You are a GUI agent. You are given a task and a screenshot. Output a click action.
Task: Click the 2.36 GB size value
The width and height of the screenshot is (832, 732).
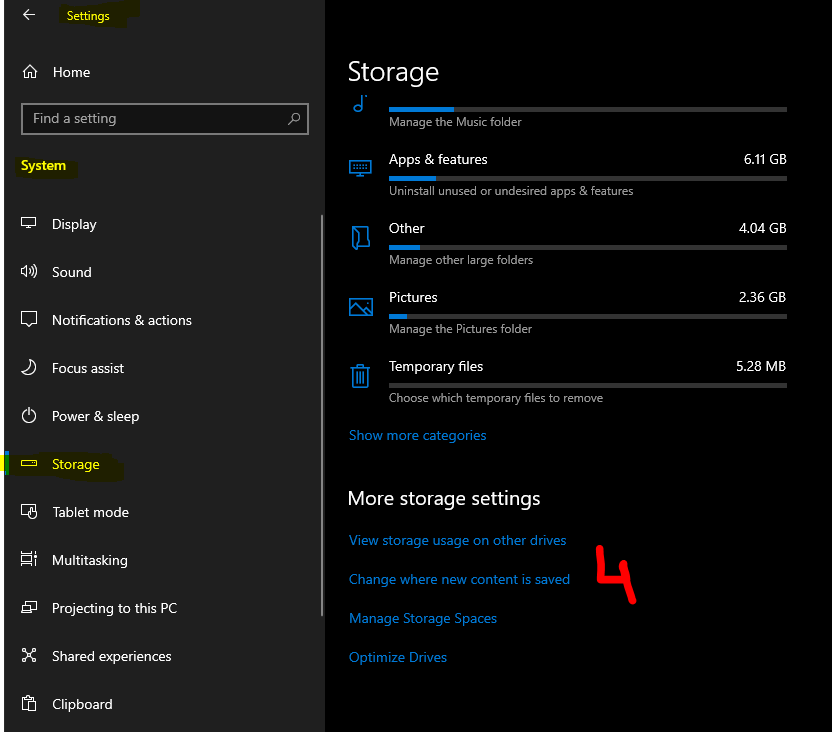tap(762, 297)
